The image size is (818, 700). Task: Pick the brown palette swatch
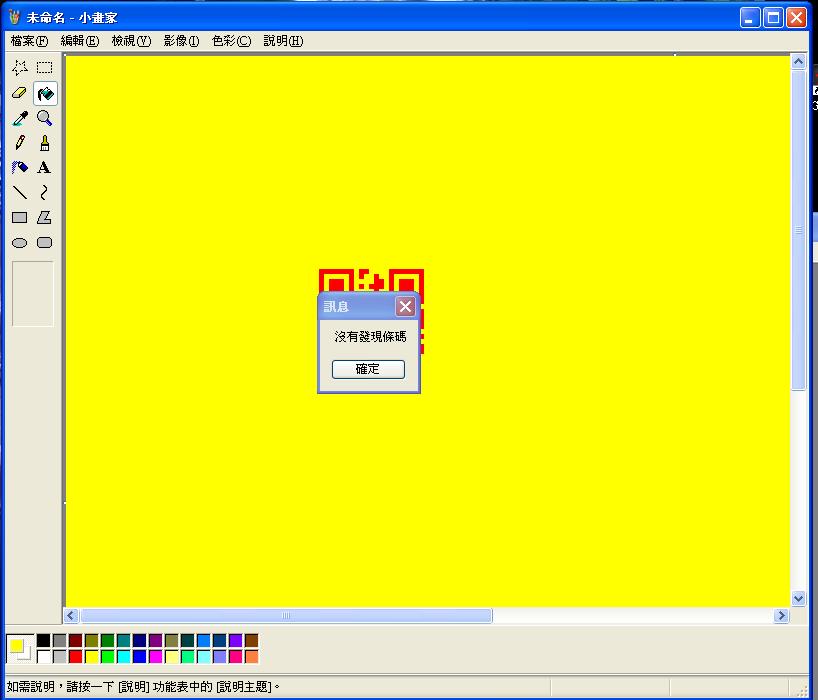pos(251,641)
